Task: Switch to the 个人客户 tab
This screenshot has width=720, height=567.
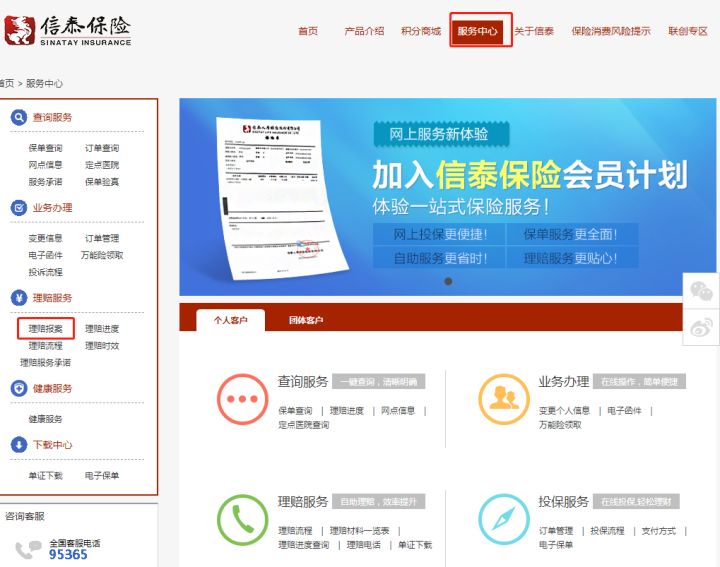Action: tap(231, 320)
